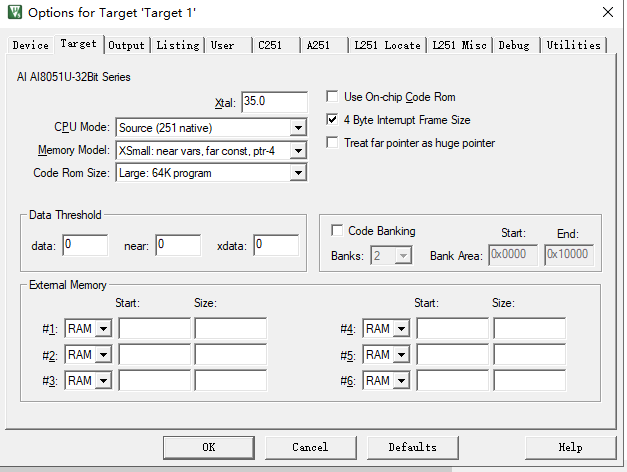The height and width of the screenshot is (472, 627).
Task: Open the #4 external memory type dropdown
Action: 386,328
